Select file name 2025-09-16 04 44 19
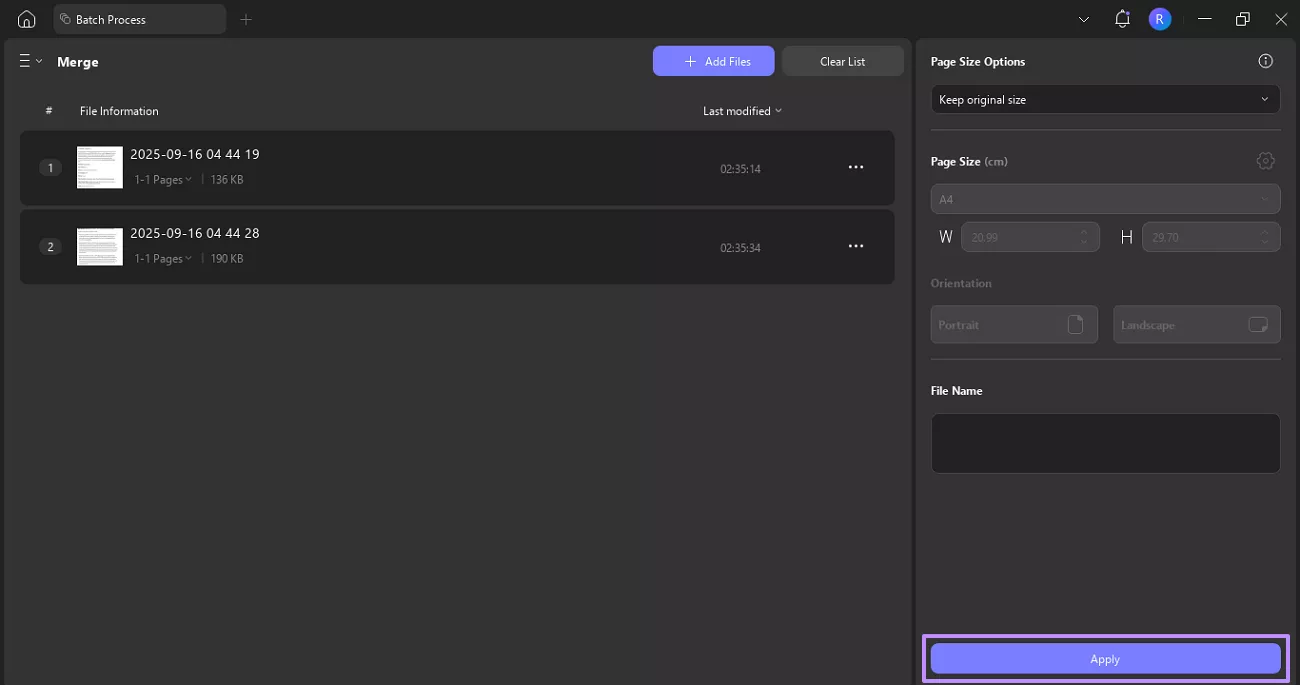Image resolution: width=1300 pixels, height=685 pixels. click(195, 154)
